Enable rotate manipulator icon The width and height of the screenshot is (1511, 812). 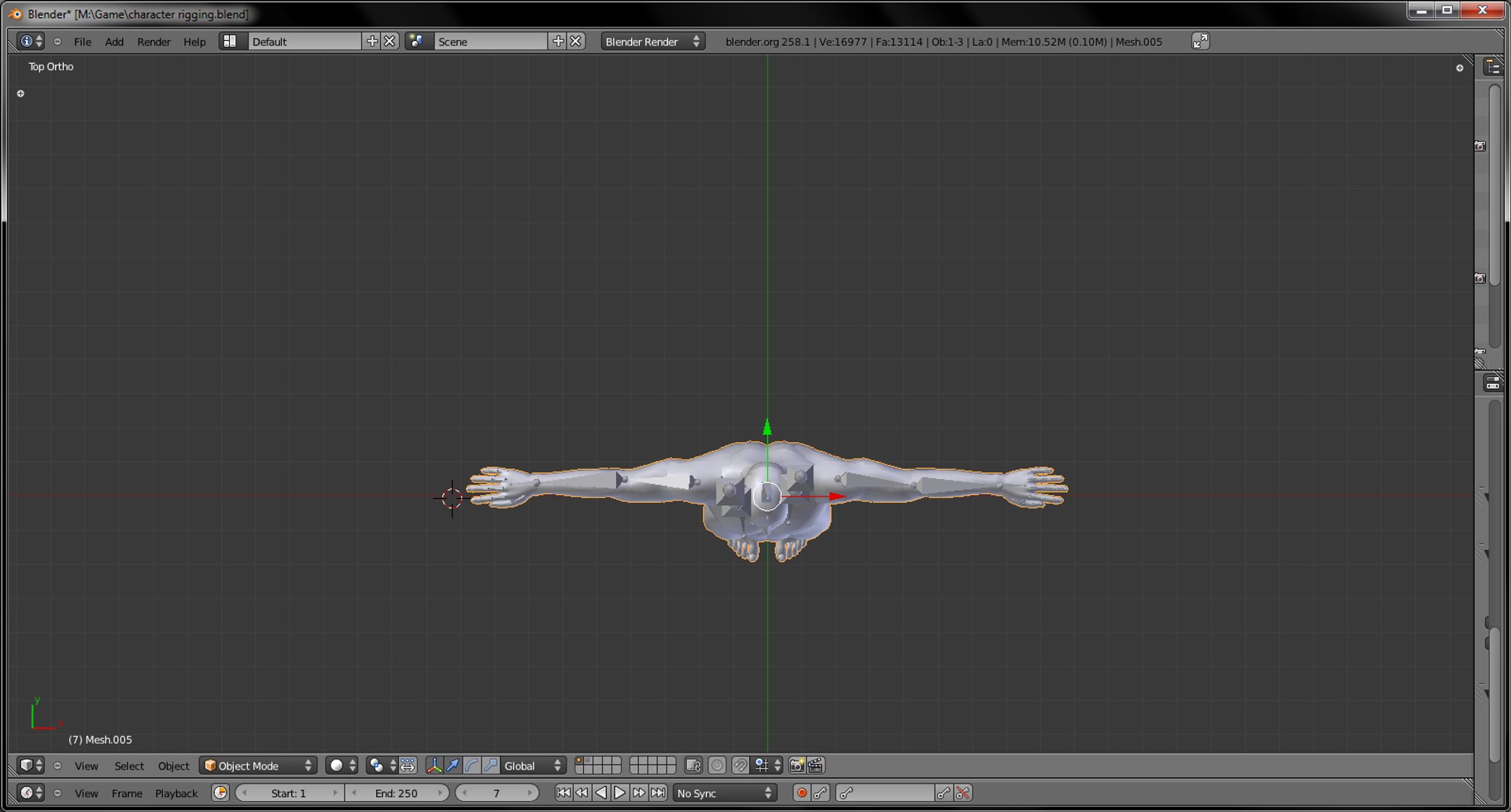[471, 766]
